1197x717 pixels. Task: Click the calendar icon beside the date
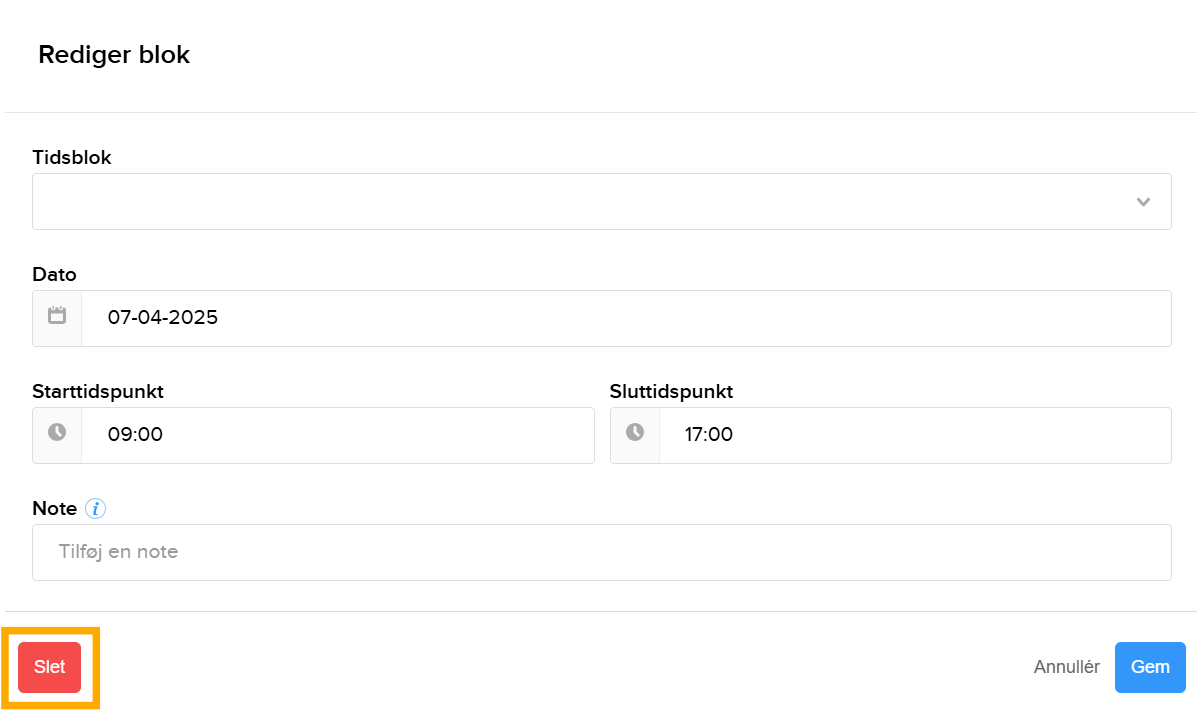pos(57,318)
